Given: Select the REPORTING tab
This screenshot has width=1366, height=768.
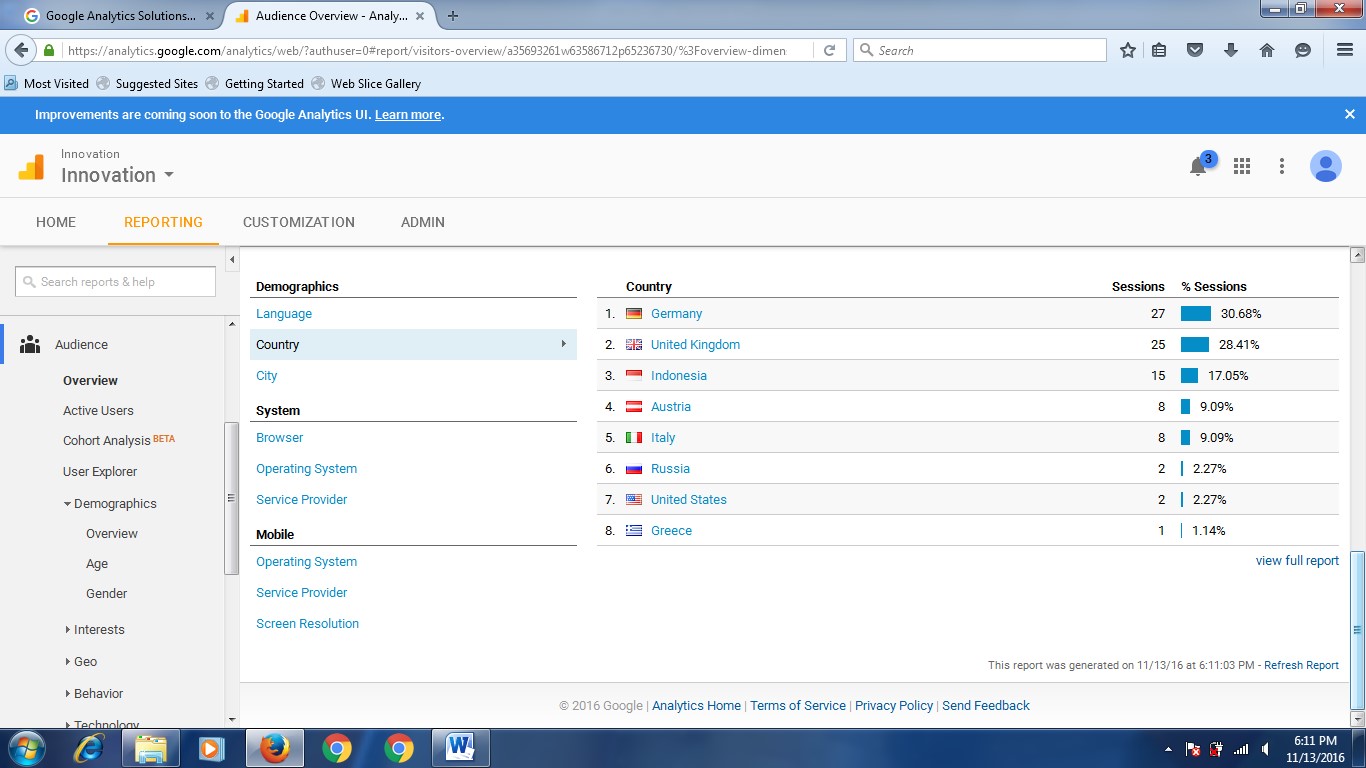Looking at the screenshot, I should click(x=163, y=222).
